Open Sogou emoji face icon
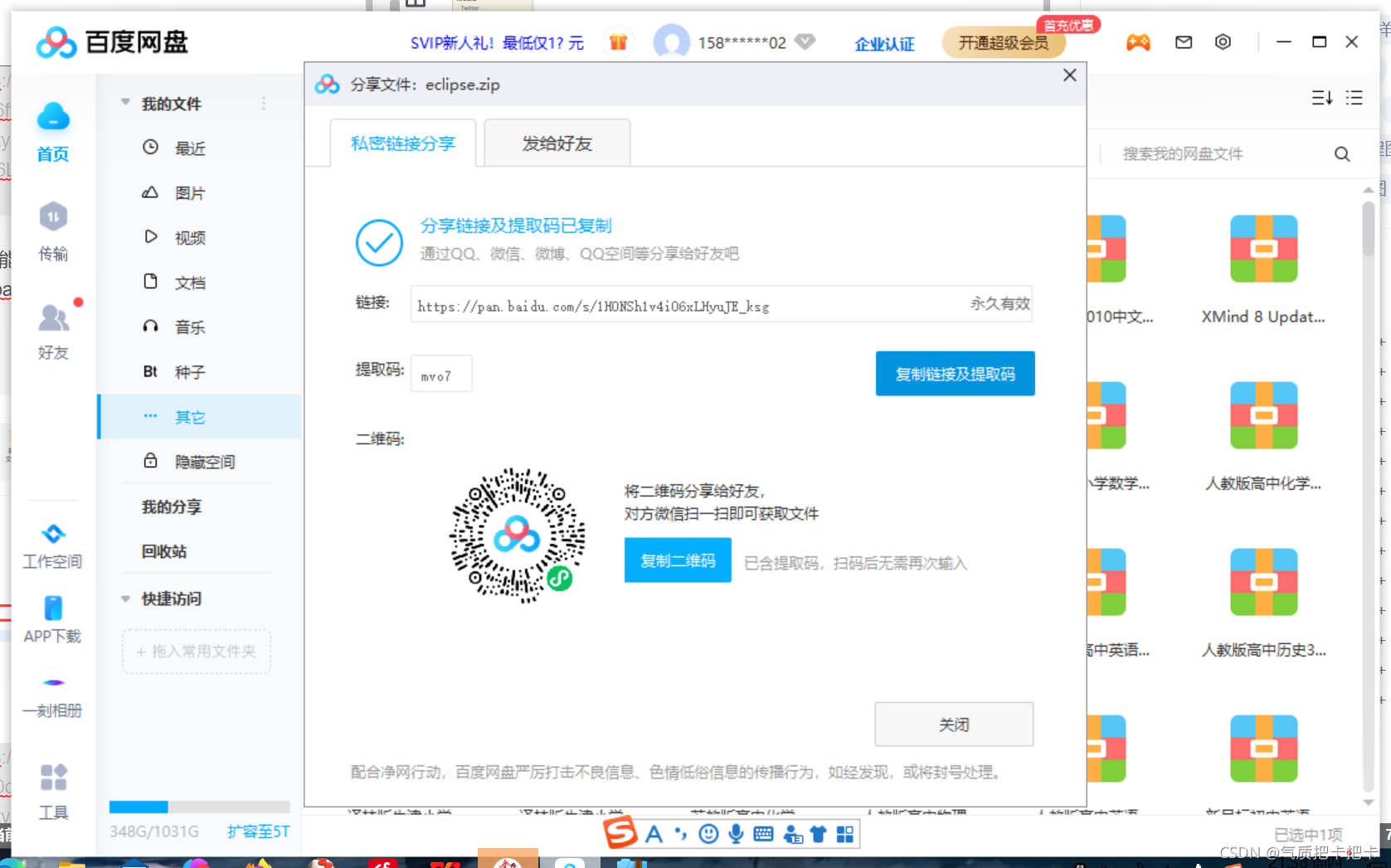The width and height of the screenshot is (1391, 868). [708, 834]
